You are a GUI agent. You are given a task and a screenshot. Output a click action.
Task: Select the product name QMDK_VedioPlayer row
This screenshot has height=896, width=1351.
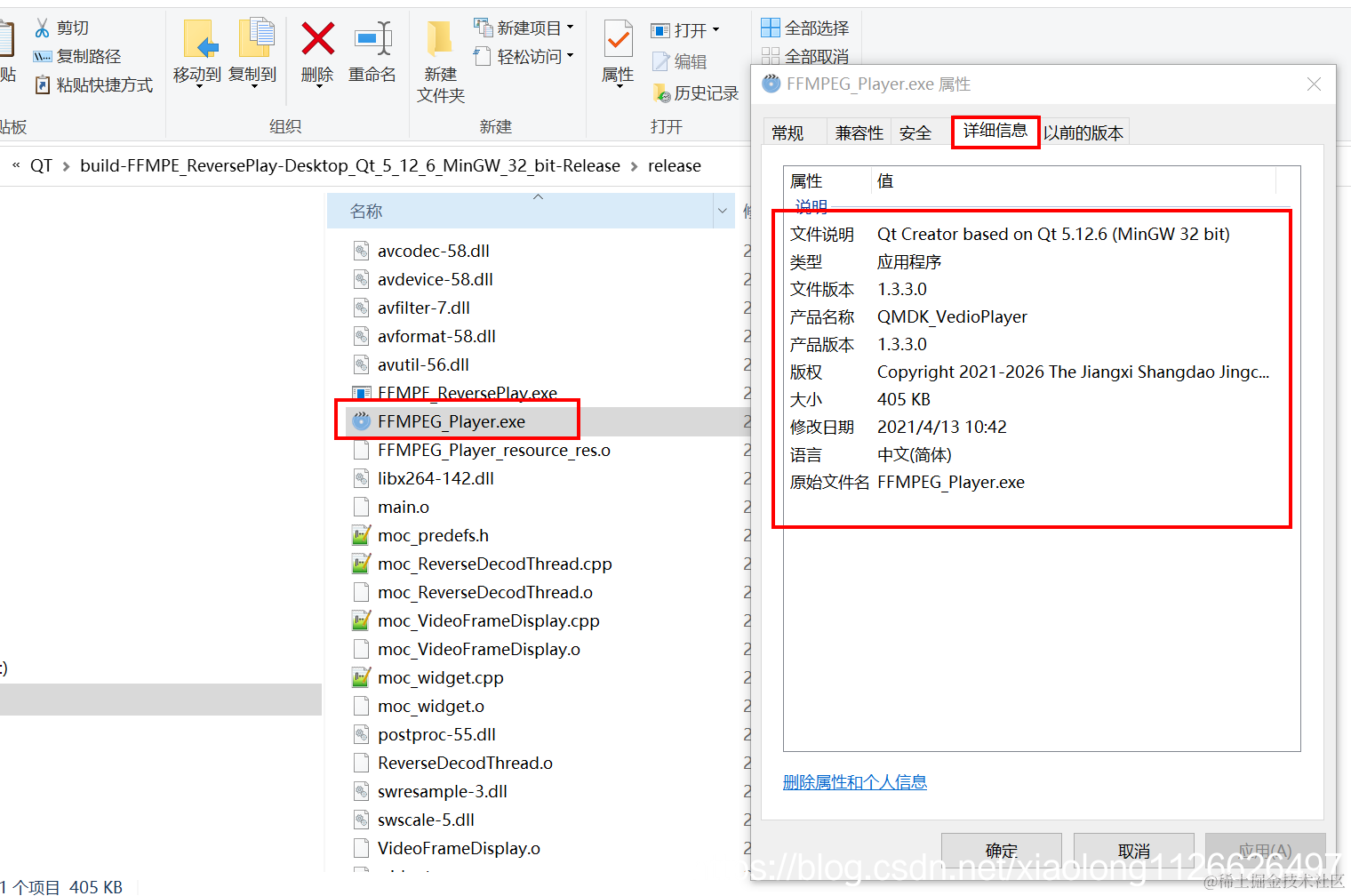coord(1033,316)
